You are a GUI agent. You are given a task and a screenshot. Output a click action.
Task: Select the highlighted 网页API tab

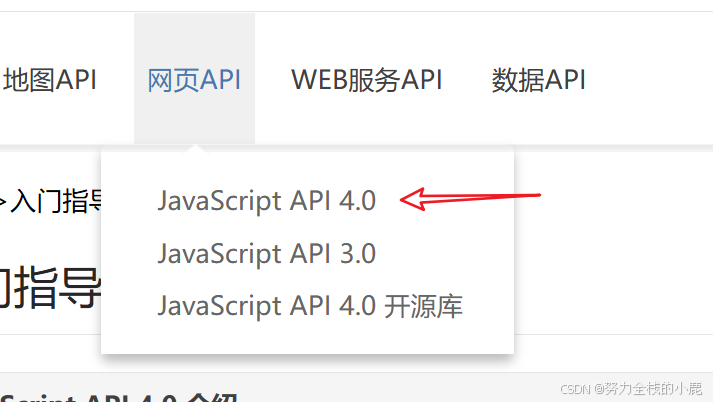coord(194,80)
